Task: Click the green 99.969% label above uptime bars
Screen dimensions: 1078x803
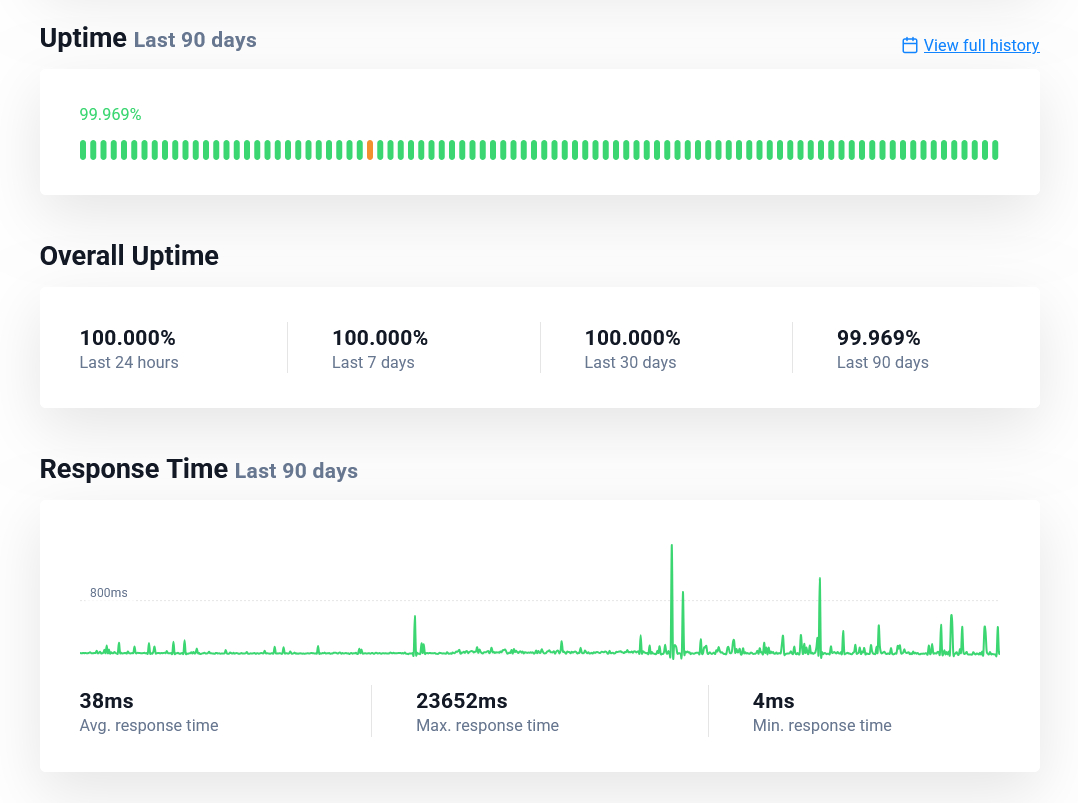Action: pos(110,114)
